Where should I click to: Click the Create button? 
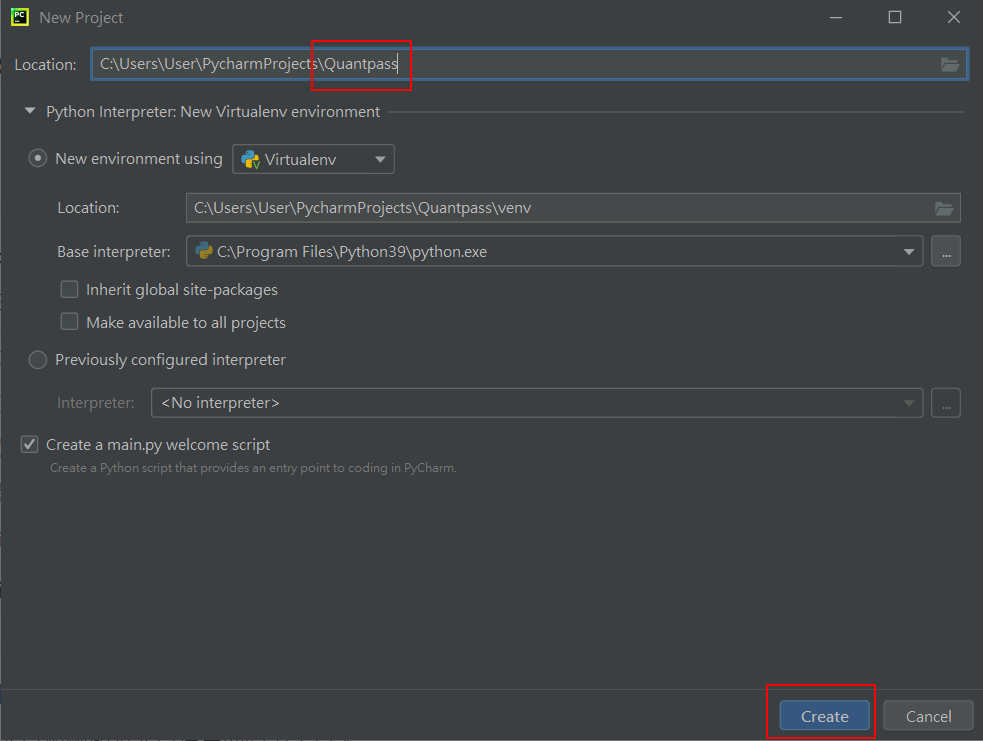[824, 716]
